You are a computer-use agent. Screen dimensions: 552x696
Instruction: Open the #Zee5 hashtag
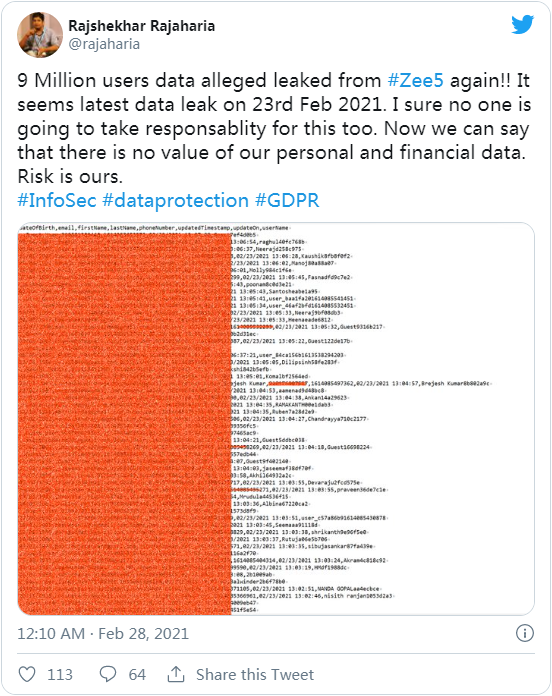[x=415, y=80]
